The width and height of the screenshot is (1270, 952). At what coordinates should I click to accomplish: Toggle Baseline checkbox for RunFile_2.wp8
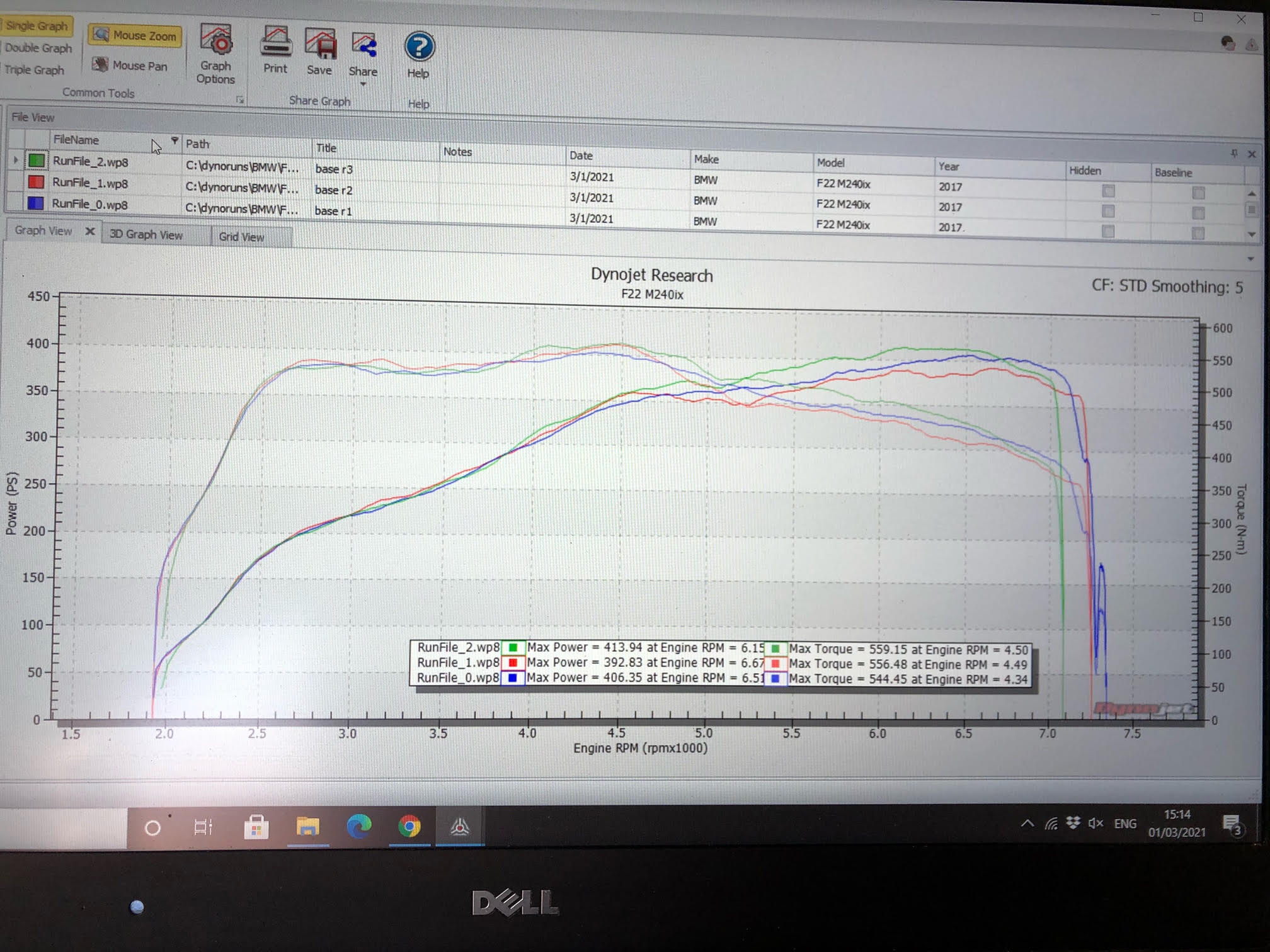(1198, 193)
